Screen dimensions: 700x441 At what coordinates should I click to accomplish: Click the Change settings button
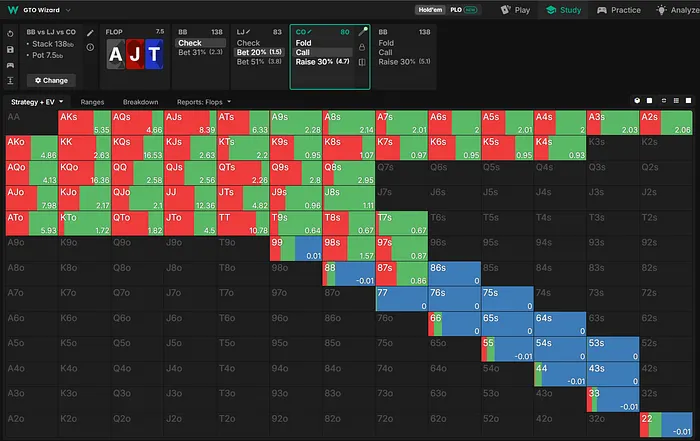point(51,80)
